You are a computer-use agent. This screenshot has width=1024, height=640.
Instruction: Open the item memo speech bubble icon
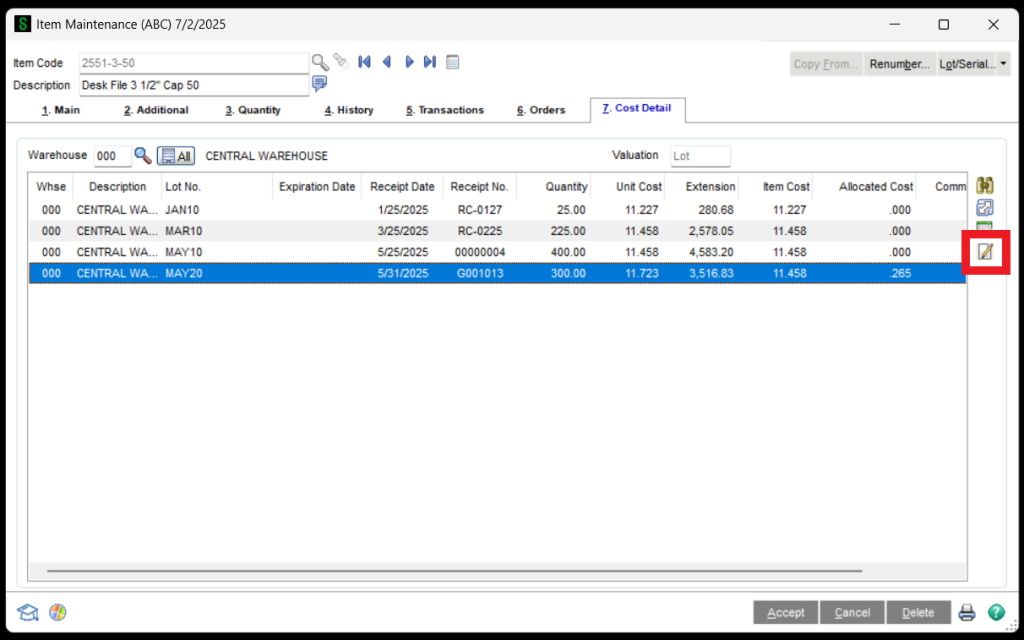[320, 83]
